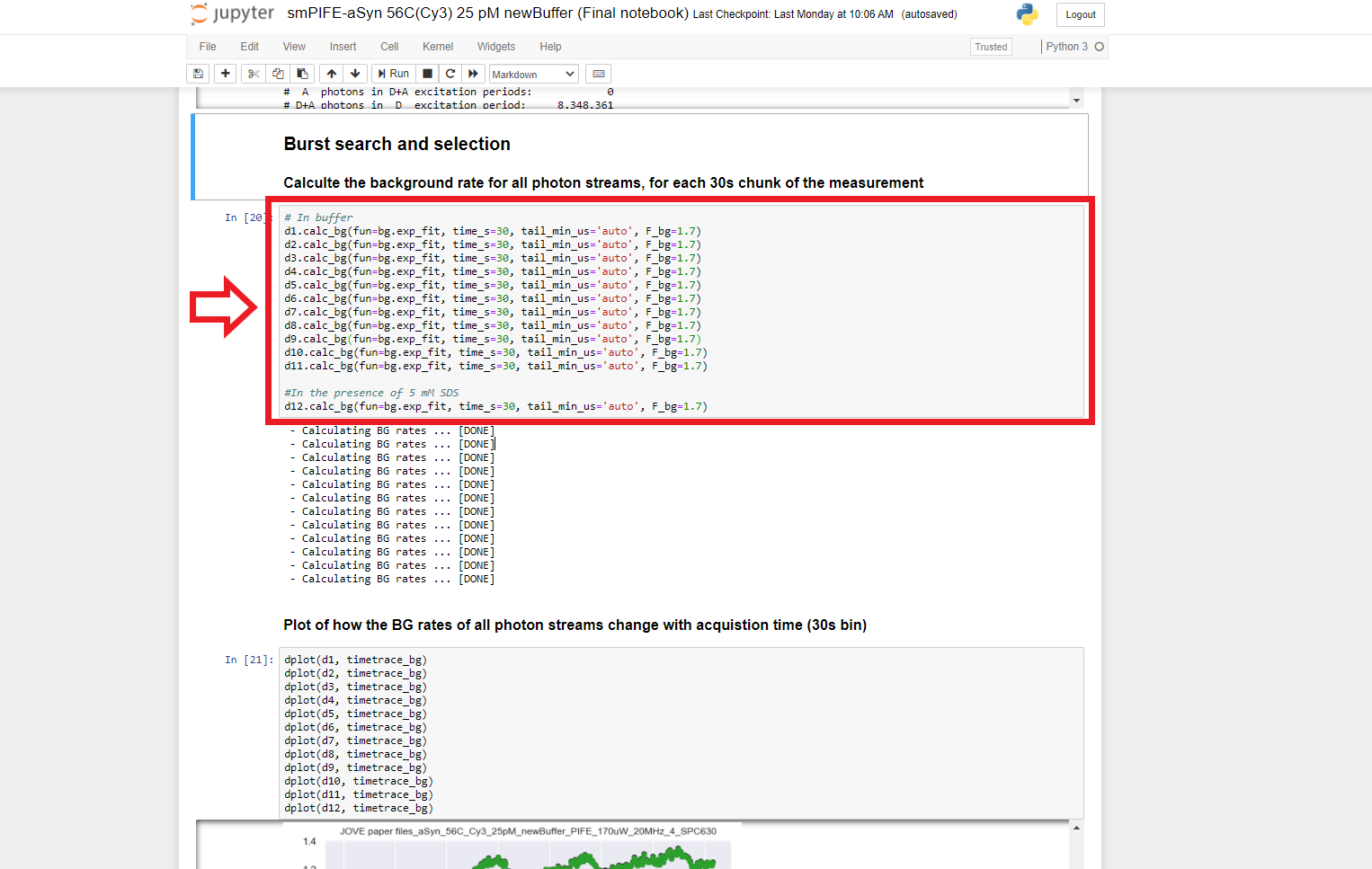This screenshot has width=1372, height=869.
Task: Click the Jupyter logo
Action: click(x=232, y=14)
